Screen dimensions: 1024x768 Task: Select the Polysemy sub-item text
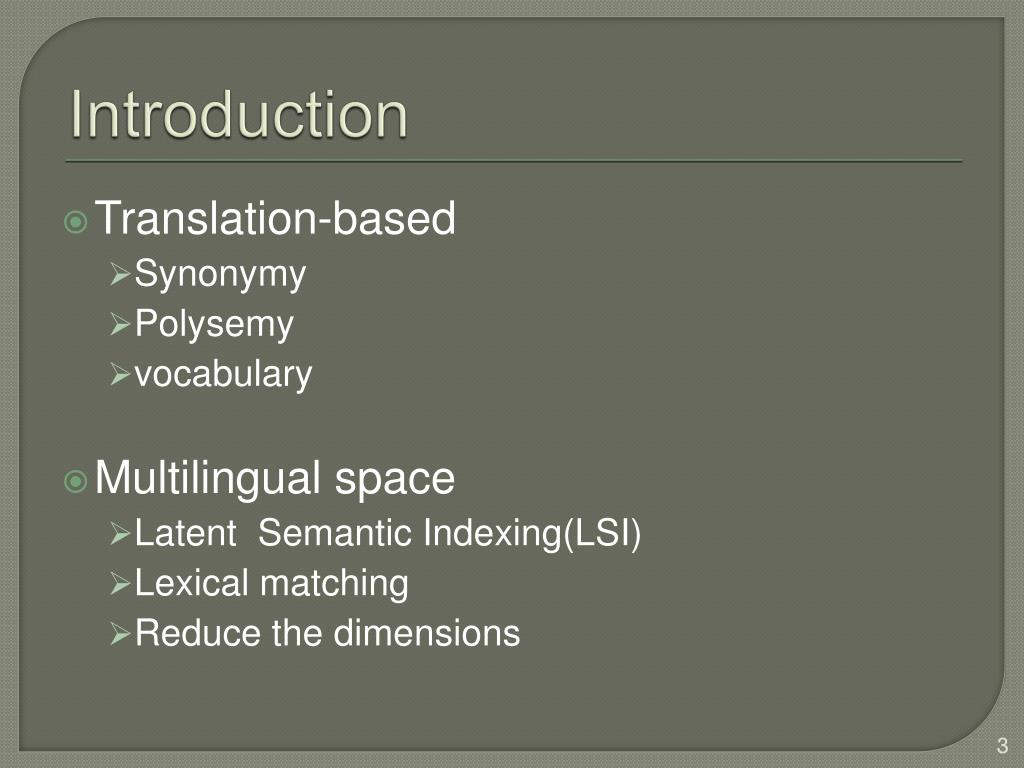214,325
